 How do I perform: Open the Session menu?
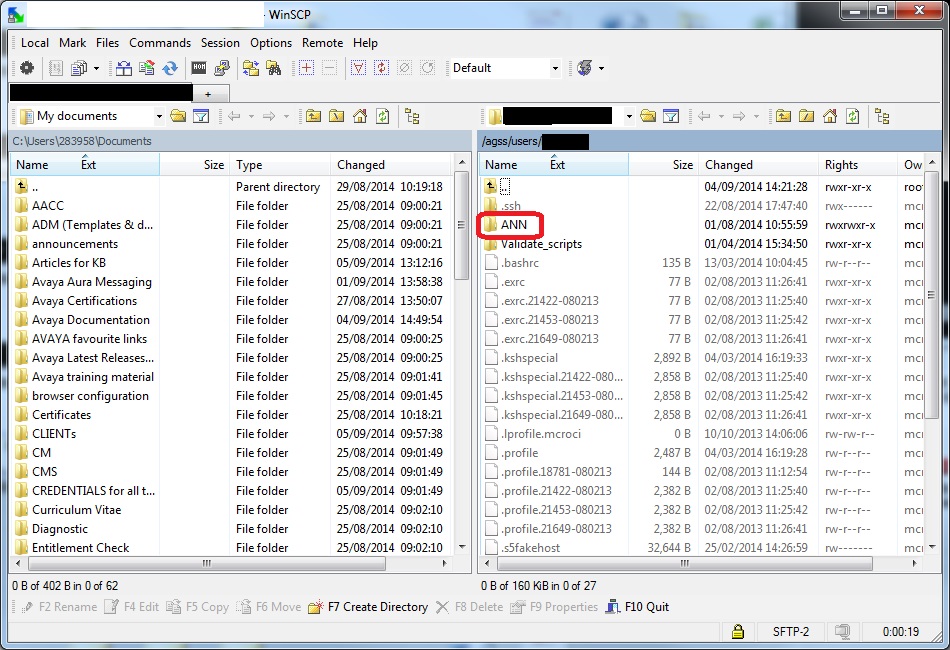220,43
